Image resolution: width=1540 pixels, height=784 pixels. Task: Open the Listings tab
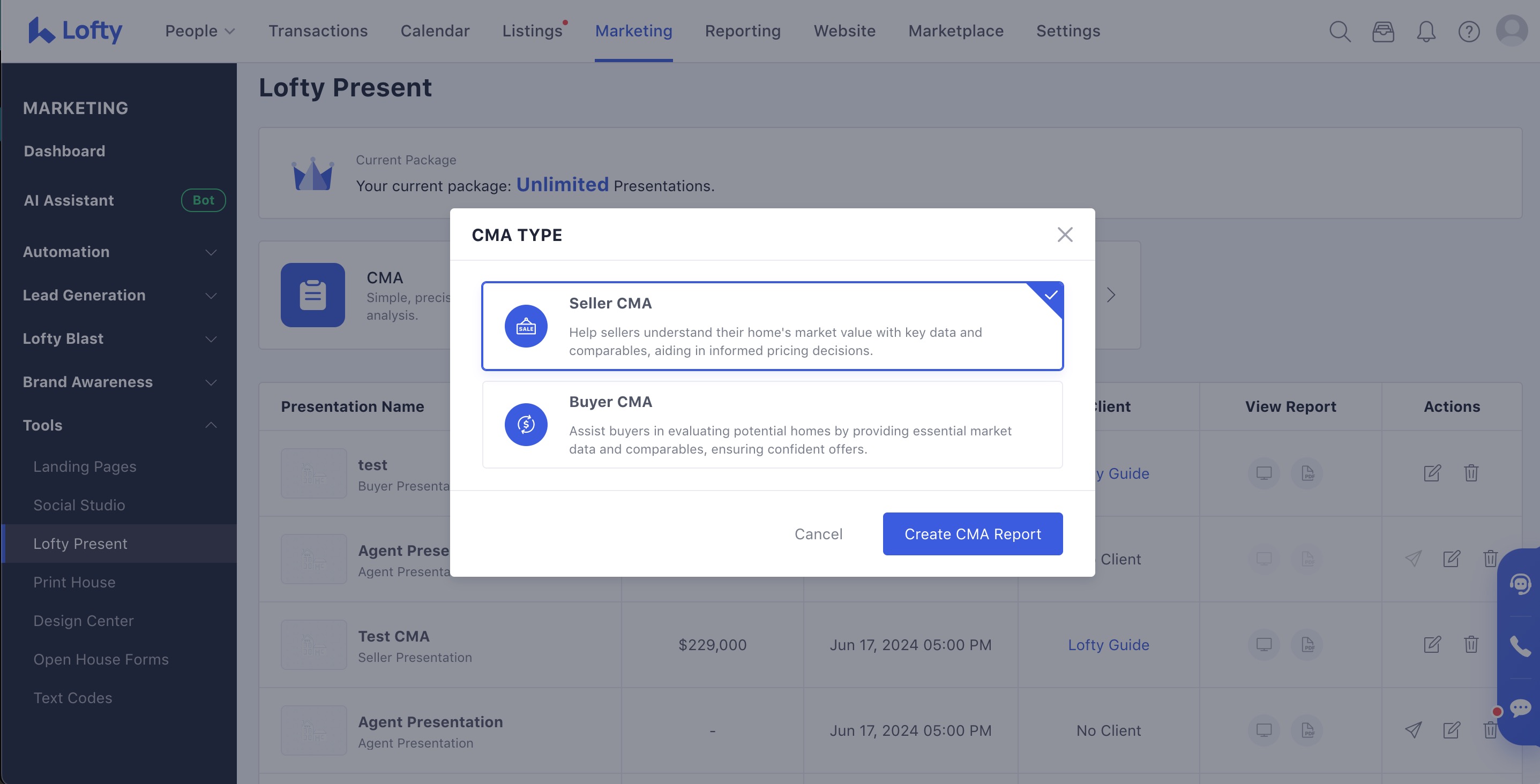point(532,31)
